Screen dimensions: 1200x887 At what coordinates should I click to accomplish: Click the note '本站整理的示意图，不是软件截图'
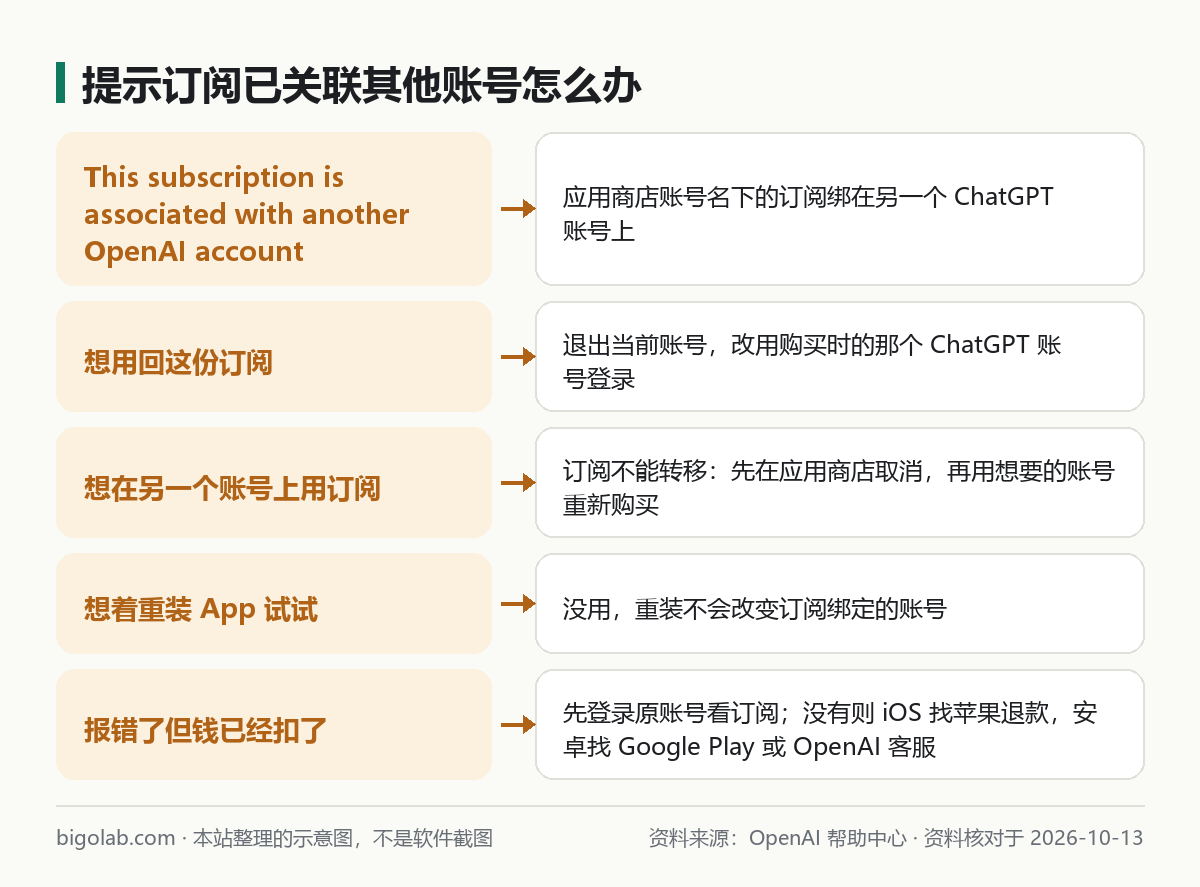343,838
